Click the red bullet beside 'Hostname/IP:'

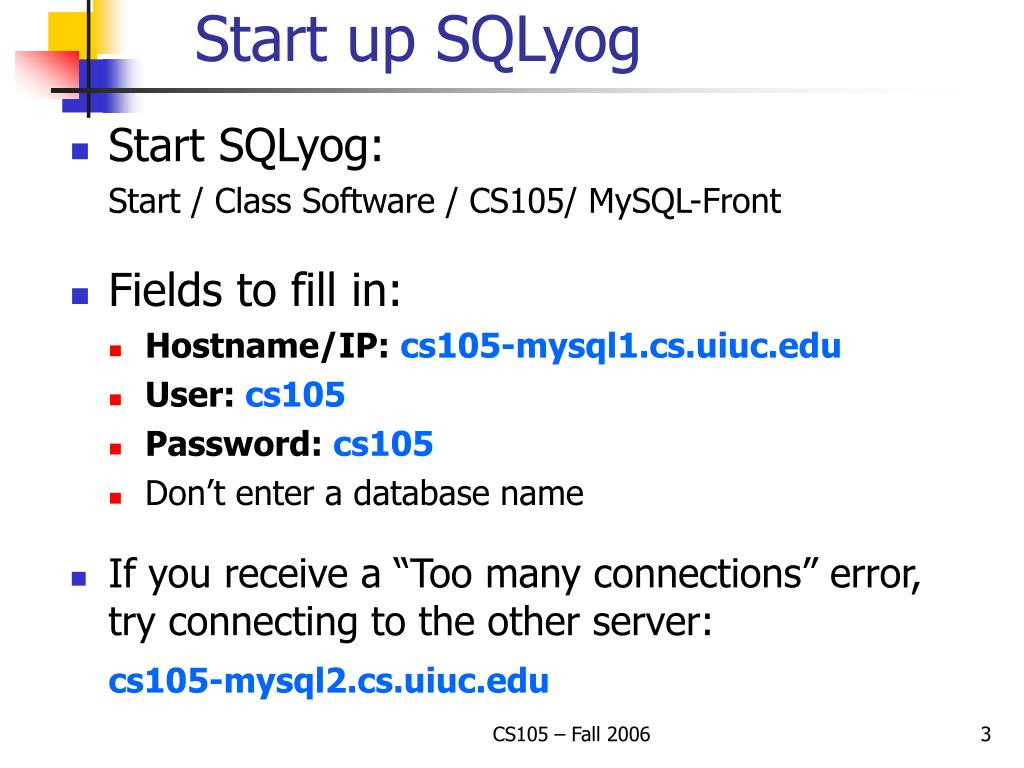coord(116,351)
